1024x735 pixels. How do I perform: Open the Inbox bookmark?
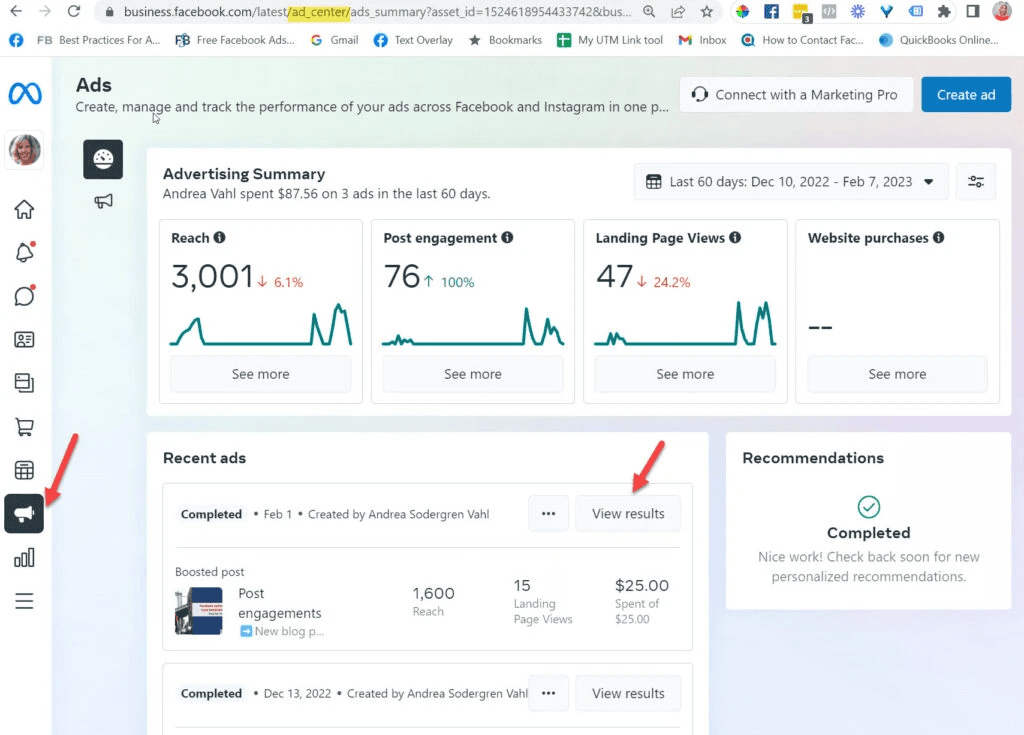(x=702, y=40)
